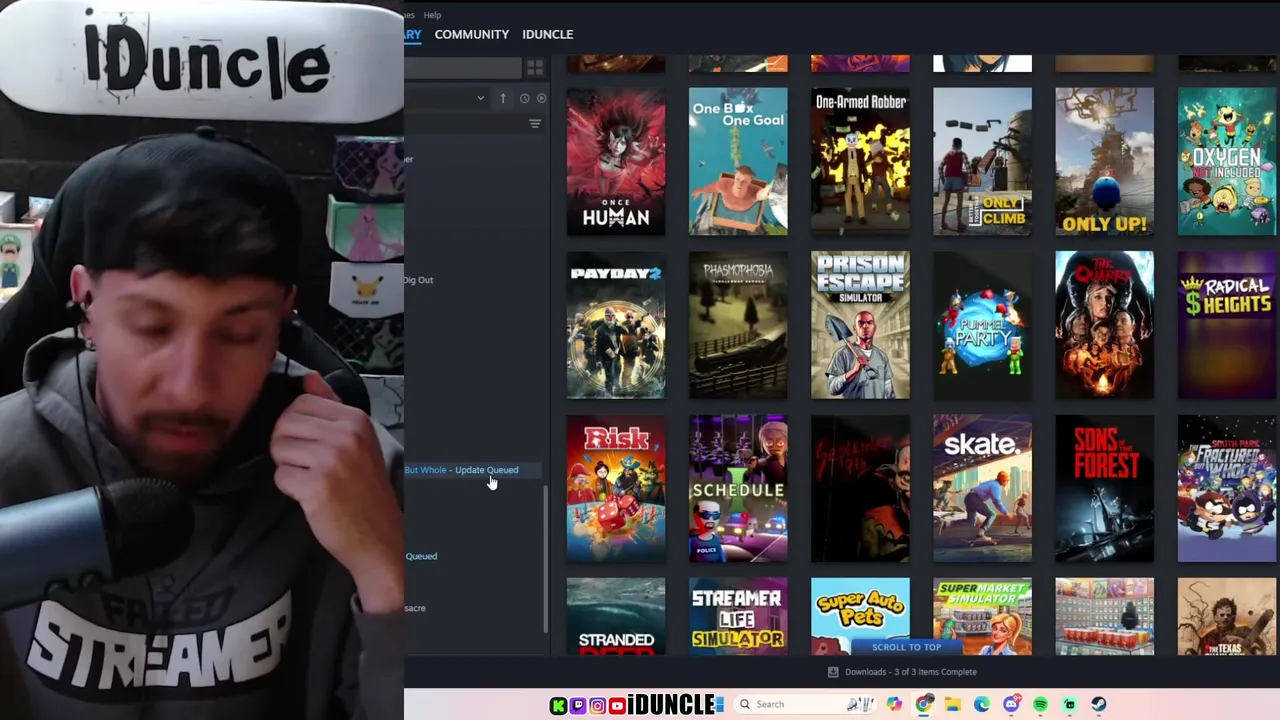Switch to Google Chrome on taskbar
The height and width of the screenshot is (720, 1280).
[923, 704]
